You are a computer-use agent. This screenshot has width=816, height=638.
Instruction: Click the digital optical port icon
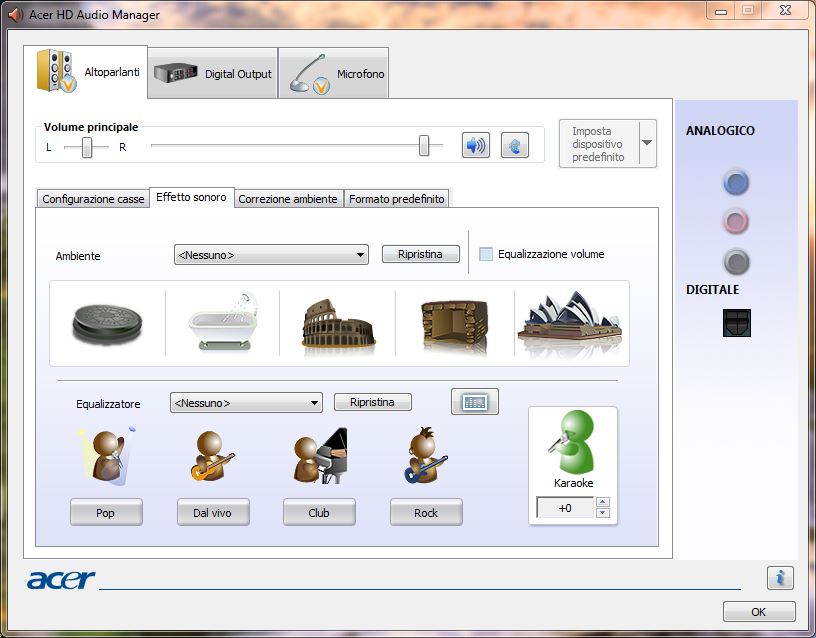pyautogui.click(x=736, y=323)
